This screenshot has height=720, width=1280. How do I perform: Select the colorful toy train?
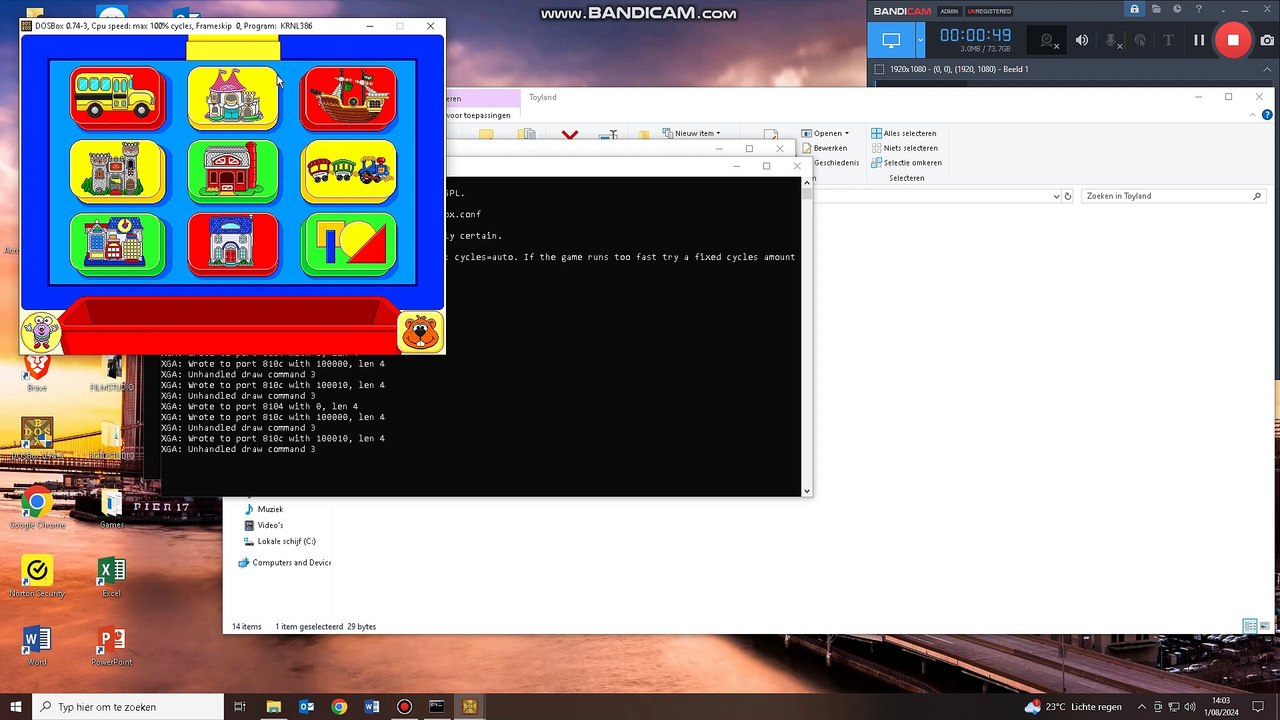tap(349, 170)
